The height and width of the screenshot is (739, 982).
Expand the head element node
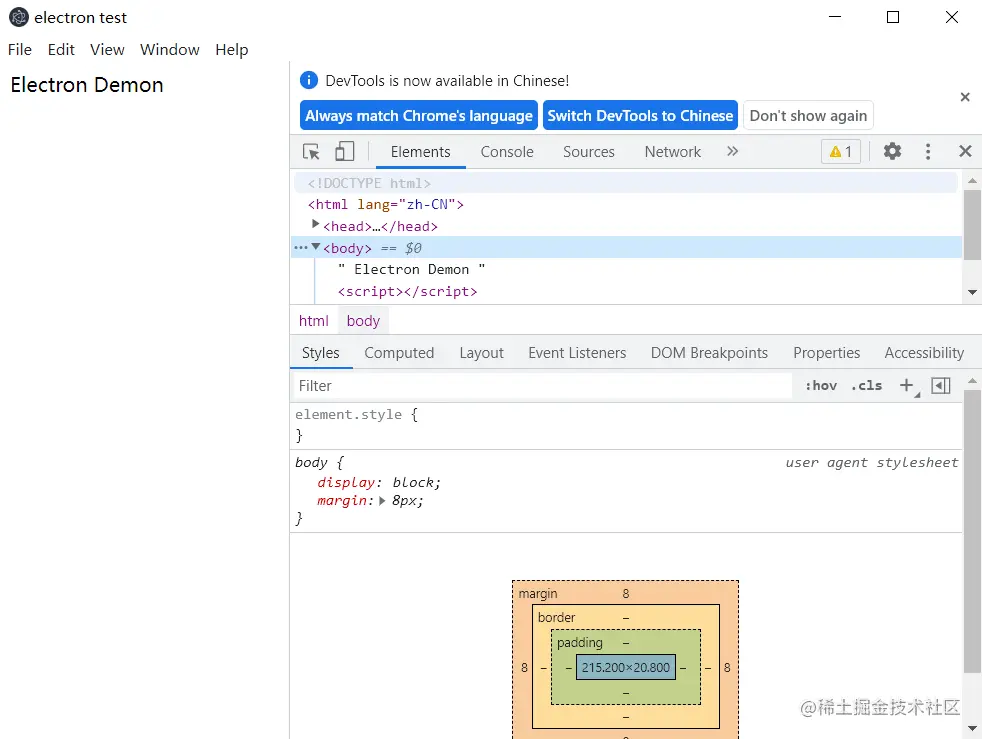click(x=316, y=224)
